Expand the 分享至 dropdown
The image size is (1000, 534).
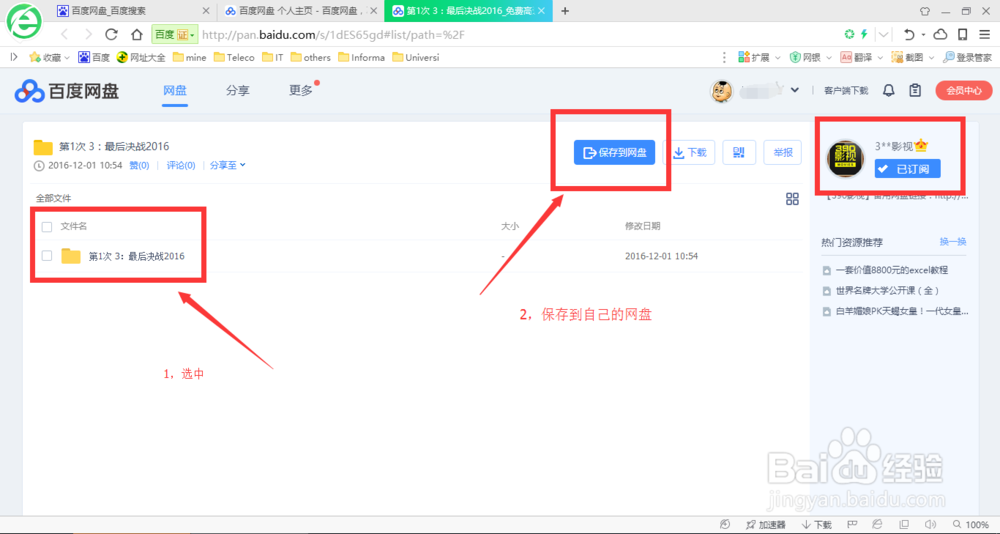(x=228, y=165)
